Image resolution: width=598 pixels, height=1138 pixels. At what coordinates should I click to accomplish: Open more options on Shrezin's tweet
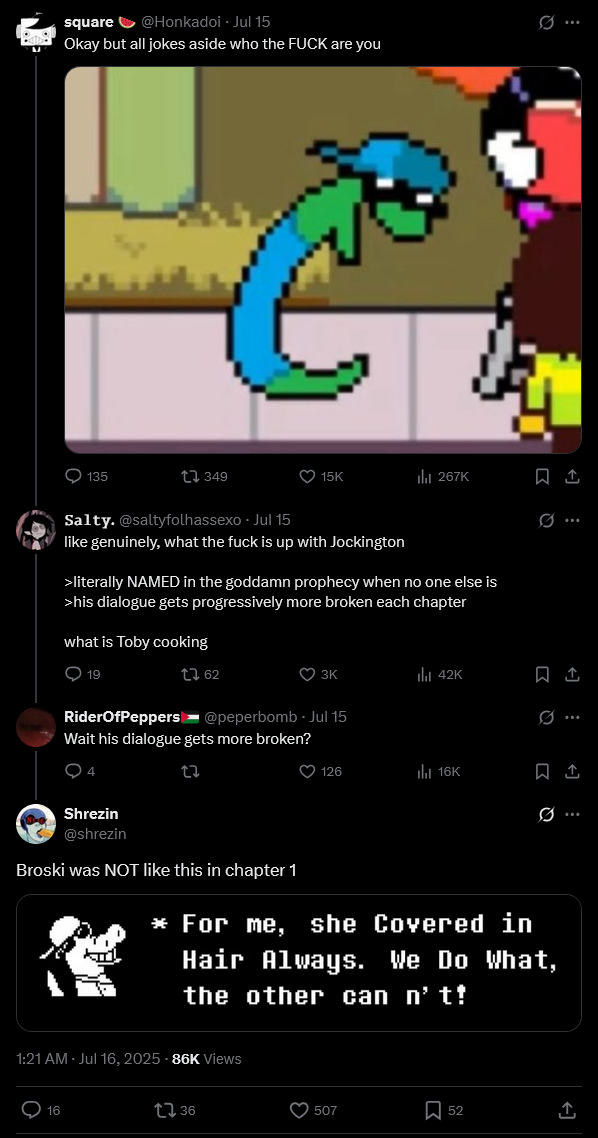pos(572,814)
